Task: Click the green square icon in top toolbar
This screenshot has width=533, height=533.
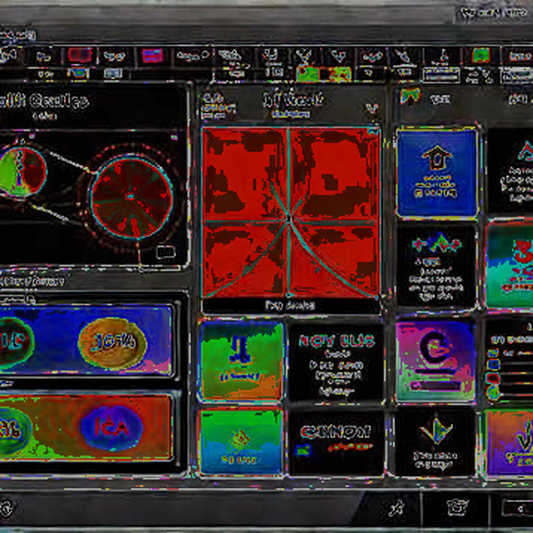Action: click(481, 55)
